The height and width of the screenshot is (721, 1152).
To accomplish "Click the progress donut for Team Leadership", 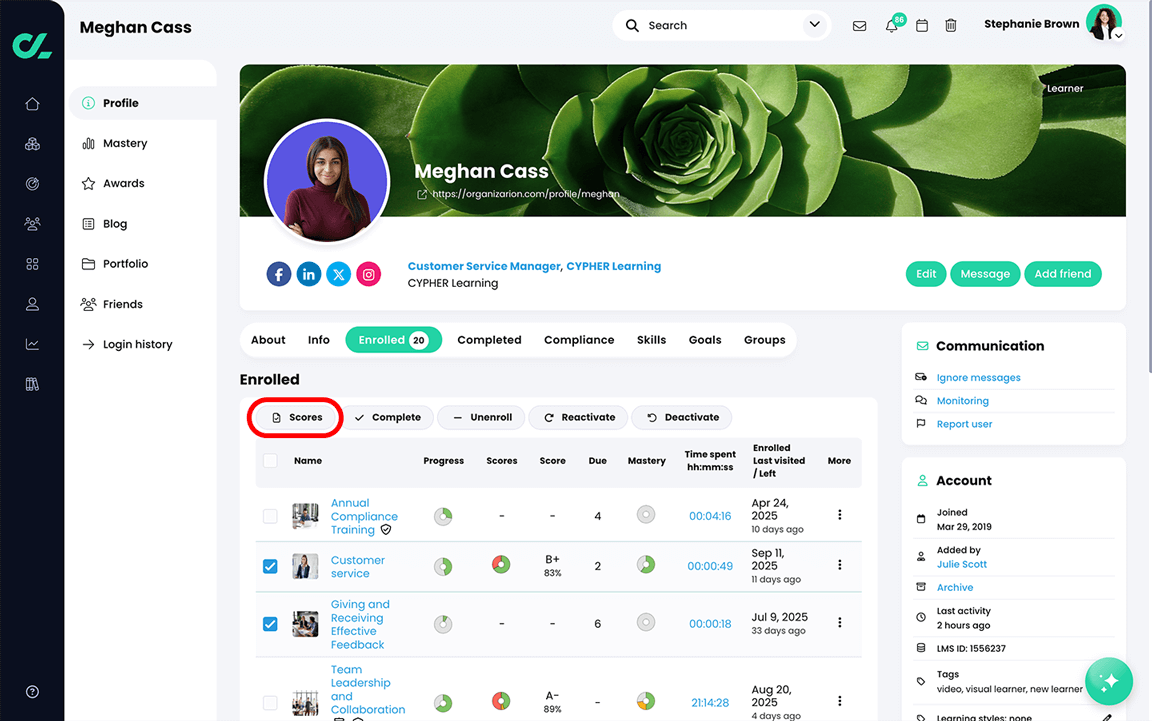I will pyautogui.click(x=443, y=703).
